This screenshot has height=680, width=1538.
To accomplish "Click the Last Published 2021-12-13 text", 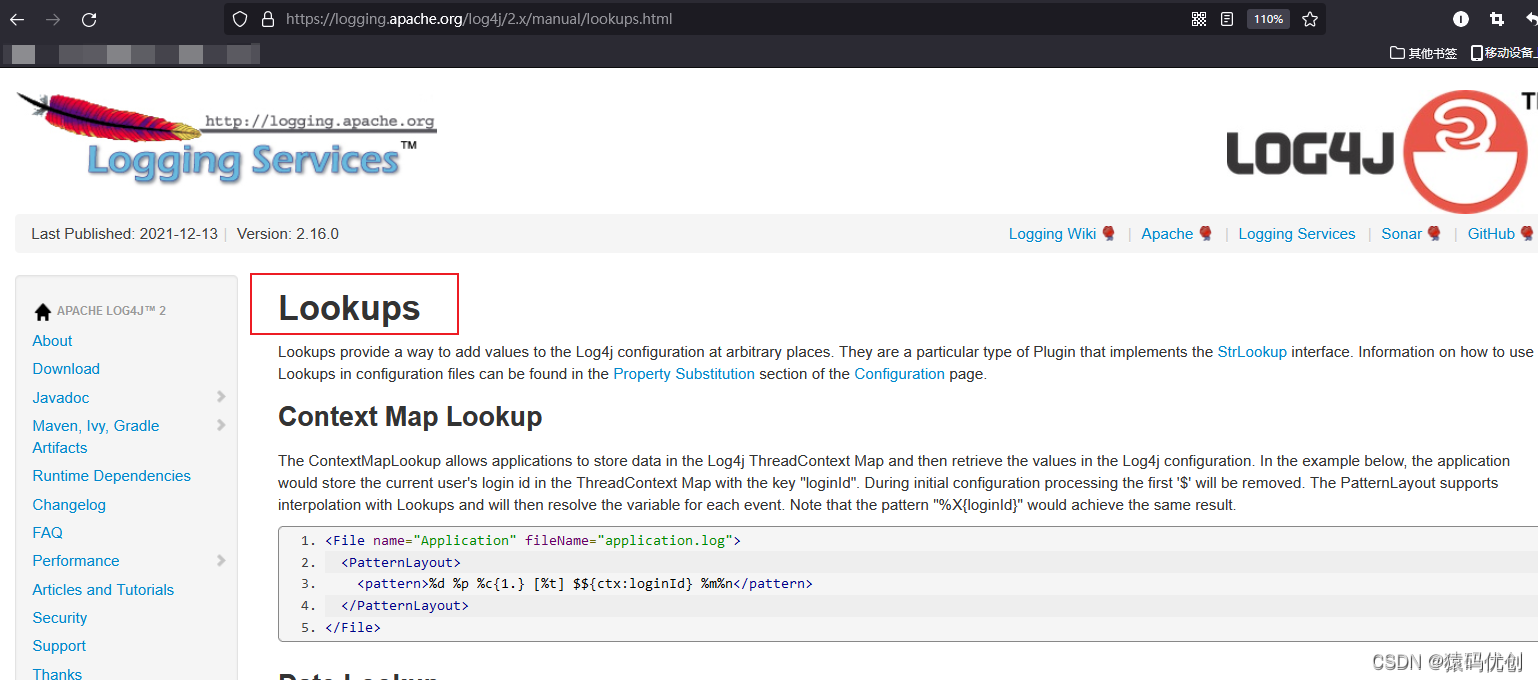I will click(x=124, y=234).
